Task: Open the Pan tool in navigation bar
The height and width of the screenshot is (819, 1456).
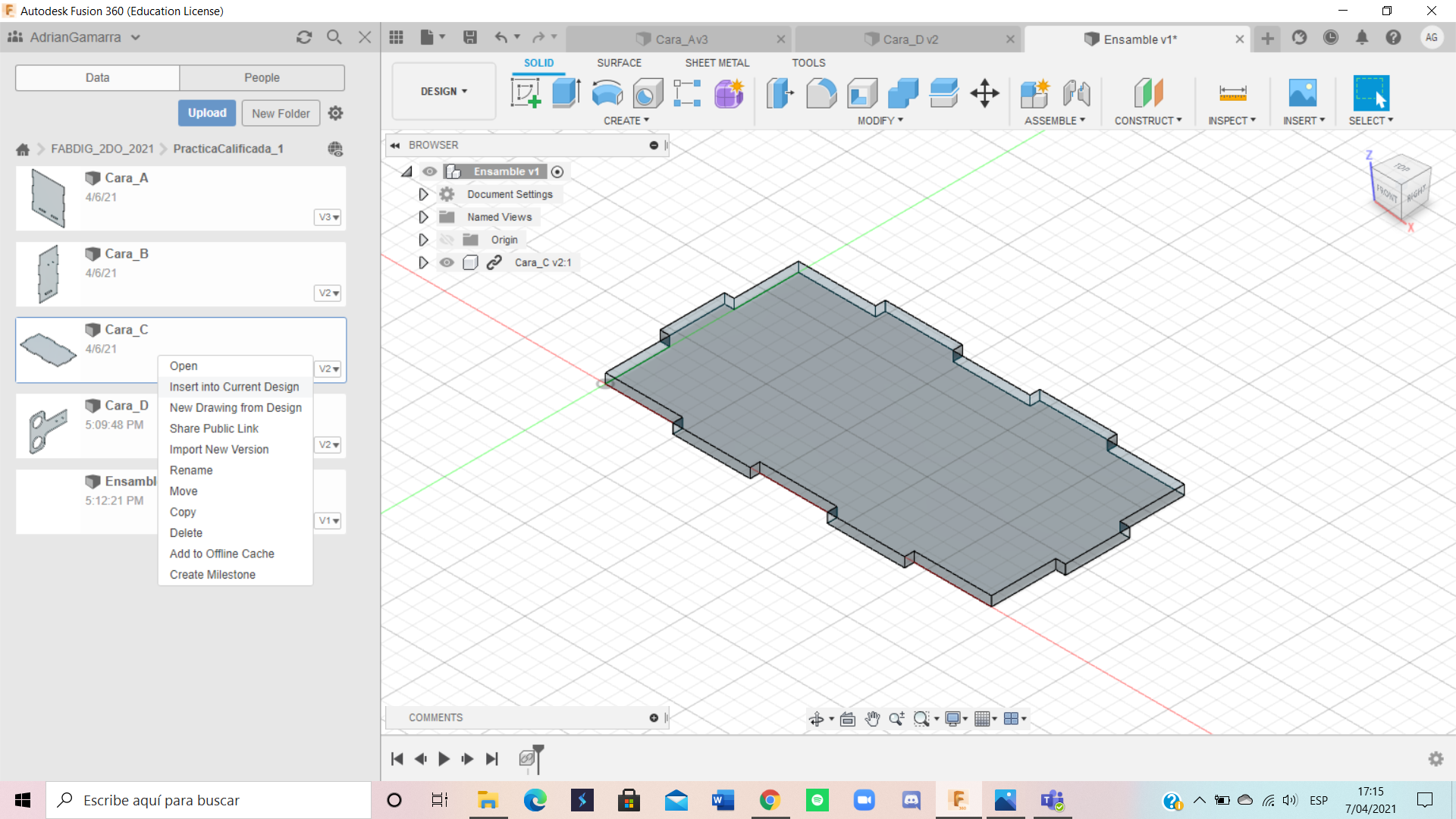Action: pos(872,719)
